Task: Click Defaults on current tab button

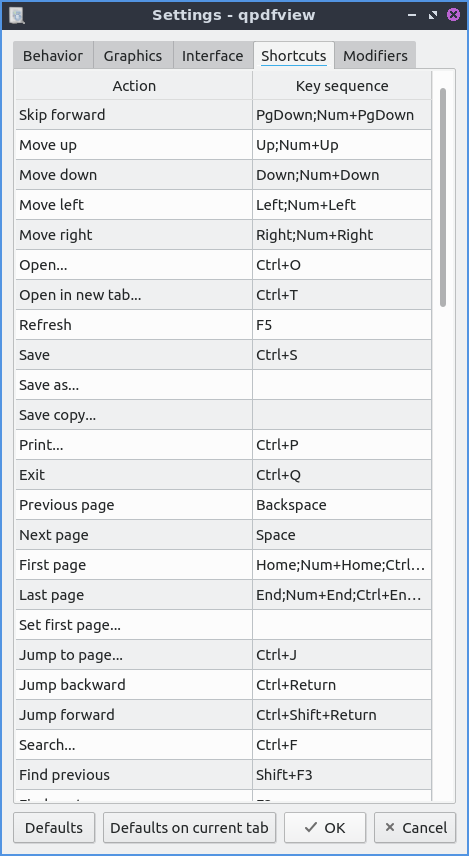Action: coord(189,828)
